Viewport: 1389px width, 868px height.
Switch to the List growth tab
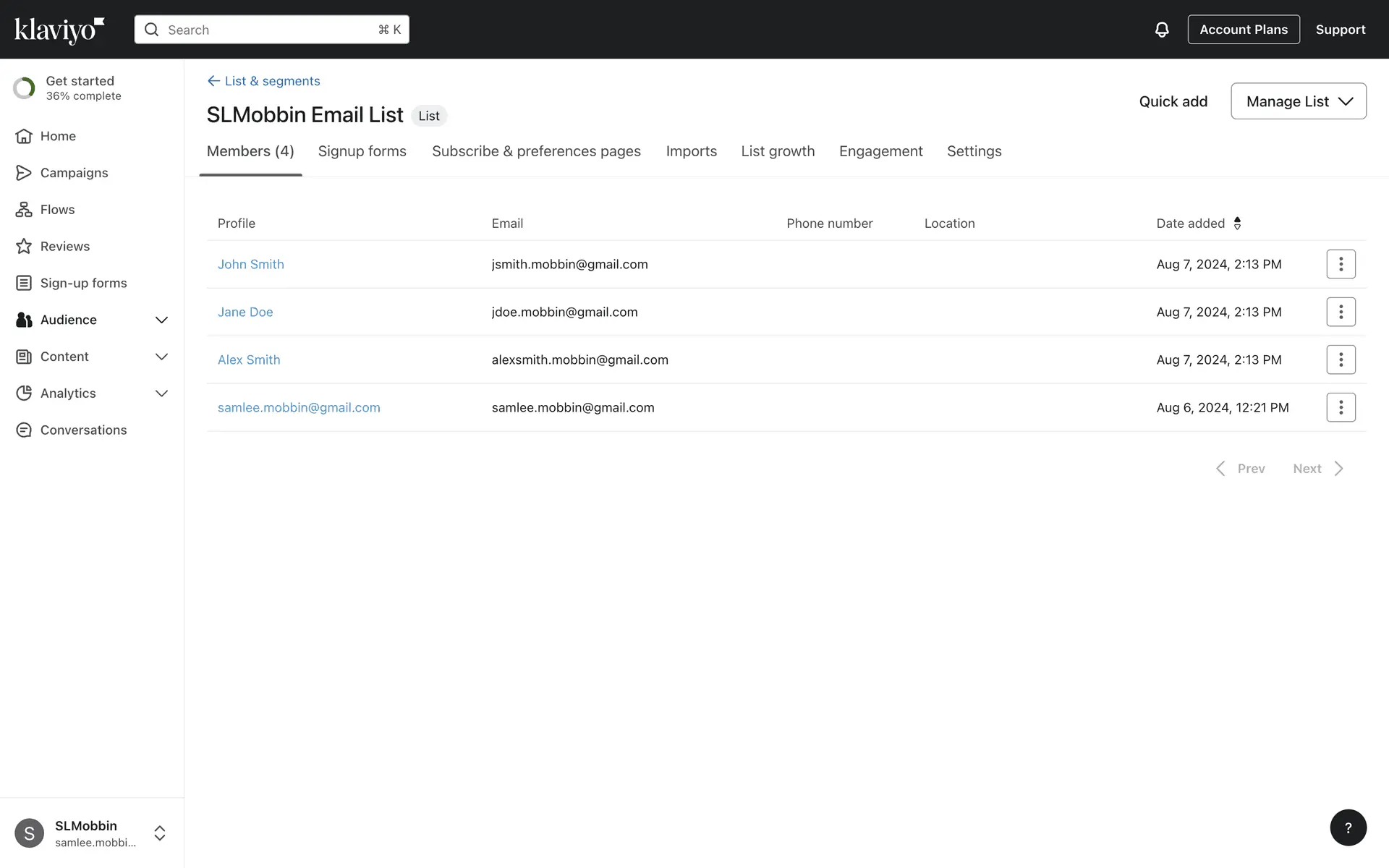click(777, 151)
